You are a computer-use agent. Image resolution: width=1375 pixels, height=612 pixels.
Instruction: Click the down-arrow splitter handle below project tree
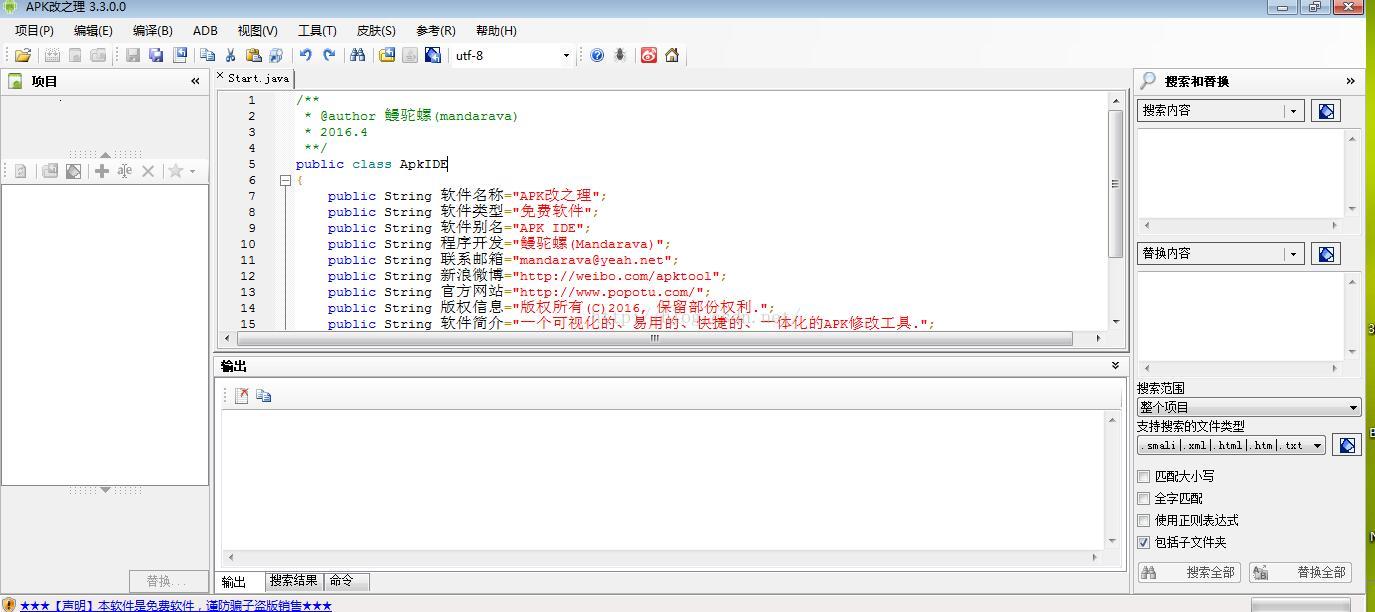[x=105, y=490]
